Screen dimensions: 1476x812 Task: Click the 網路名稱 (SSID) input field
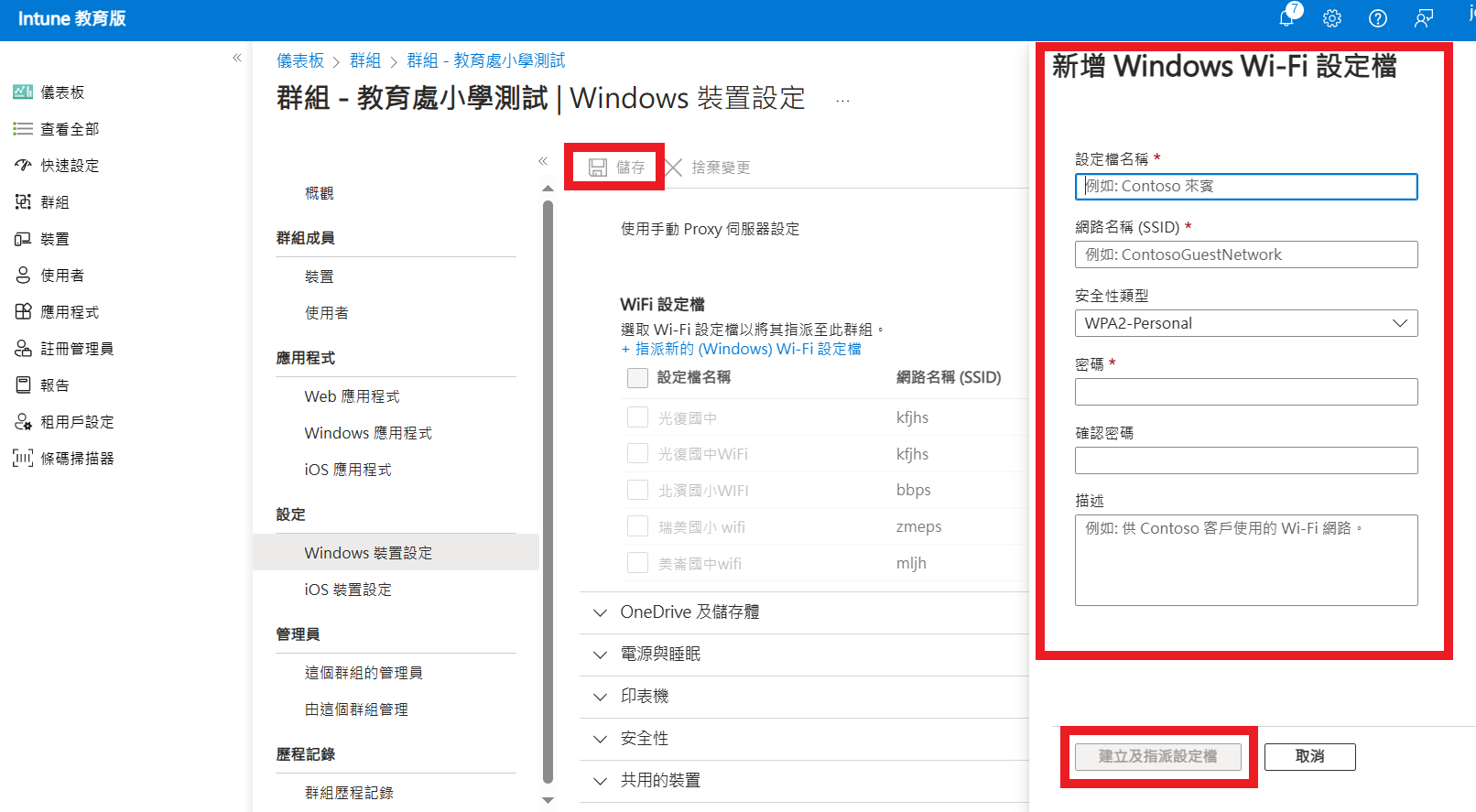pyautogui.click(x=1245, y=254)
